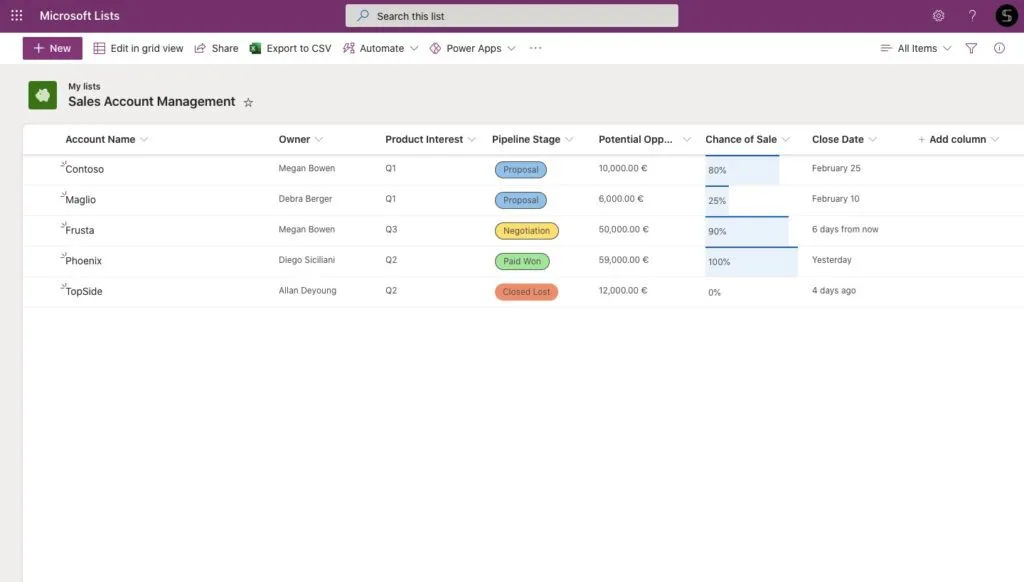
Task: Open the help question mark icon
Action: coord(972,16)
